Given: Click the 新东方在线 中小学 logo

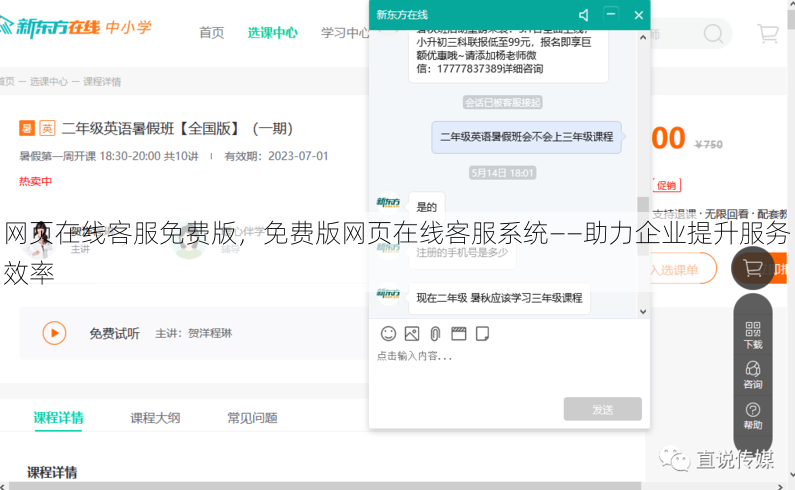Looking at the screenshot, I should pos(76,26).
